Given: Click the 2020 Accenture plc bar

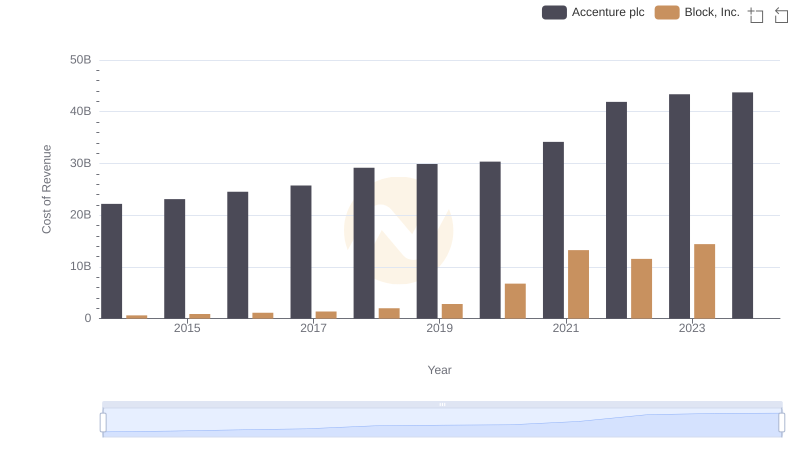Looking at the screenshot, I should point(490,240).
